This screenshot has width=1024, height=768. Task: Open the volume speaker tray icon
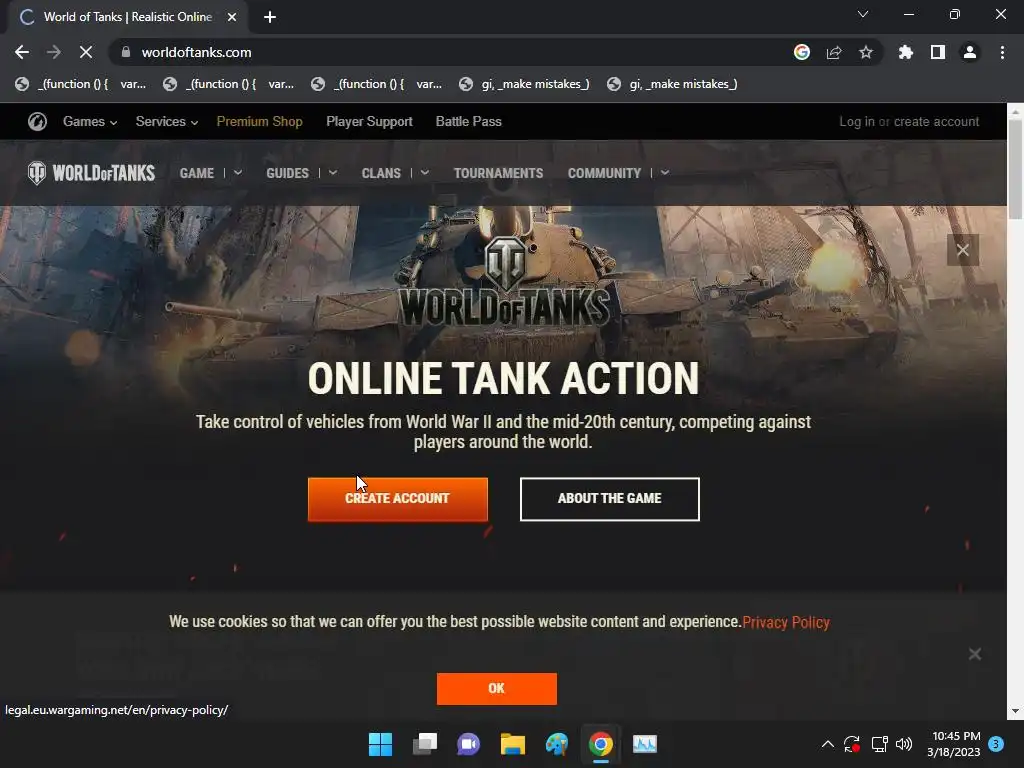pos(904,744)
